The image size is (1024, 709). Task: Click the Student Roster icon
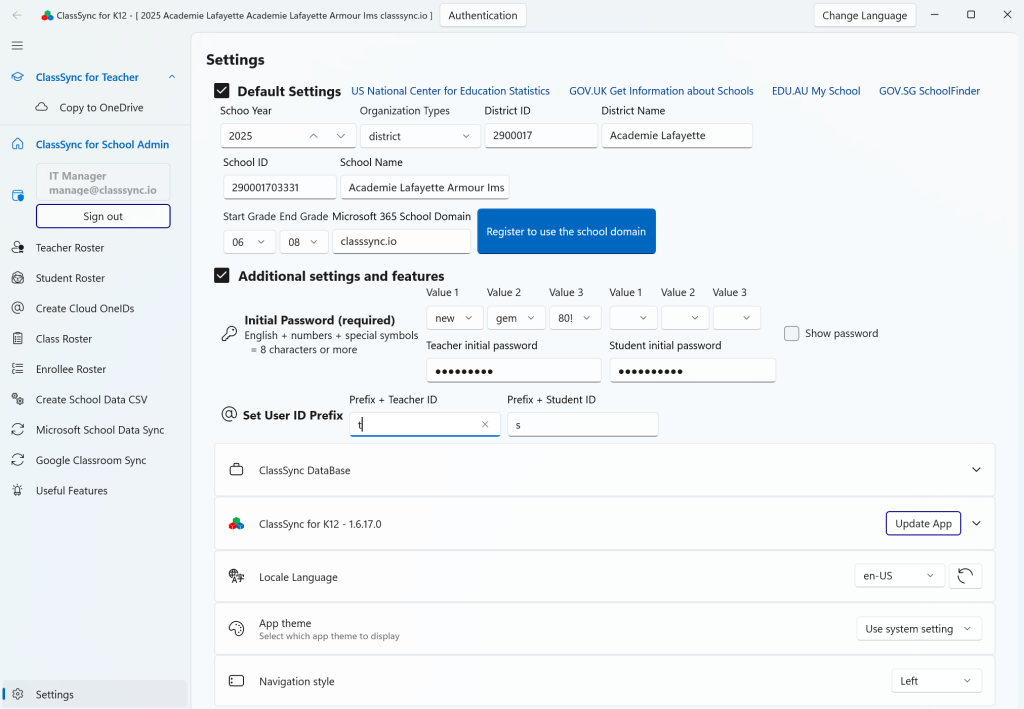coord(18,278)
